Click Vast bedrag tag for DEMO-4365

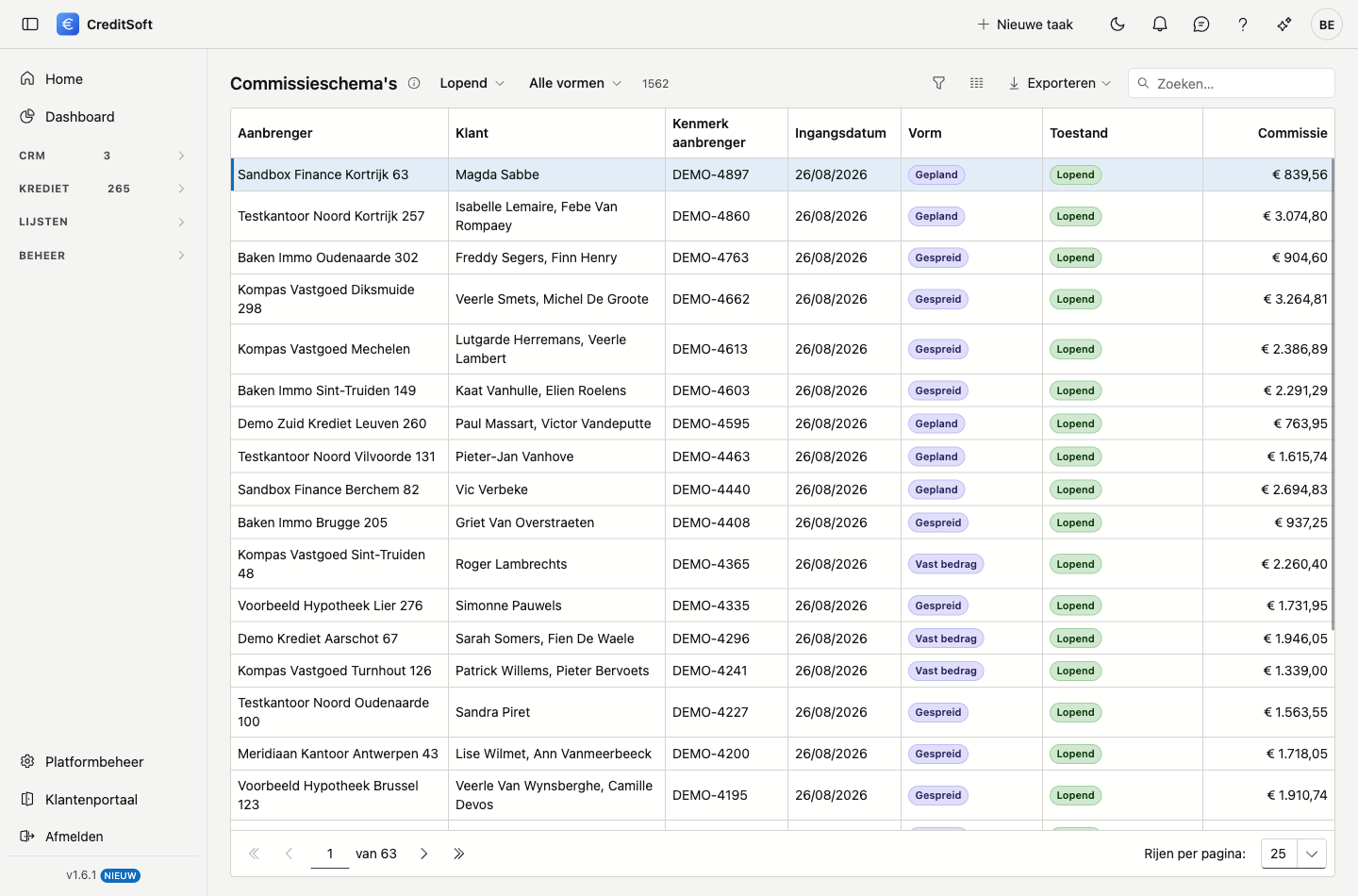coord(946,564)
